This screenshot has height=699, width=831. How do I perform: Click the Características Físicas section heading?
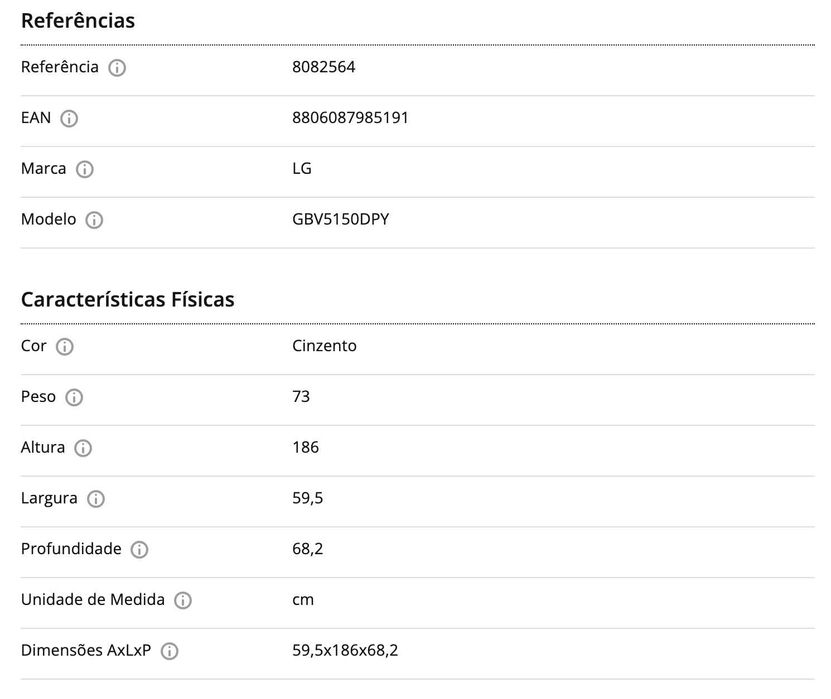[127, 299]
